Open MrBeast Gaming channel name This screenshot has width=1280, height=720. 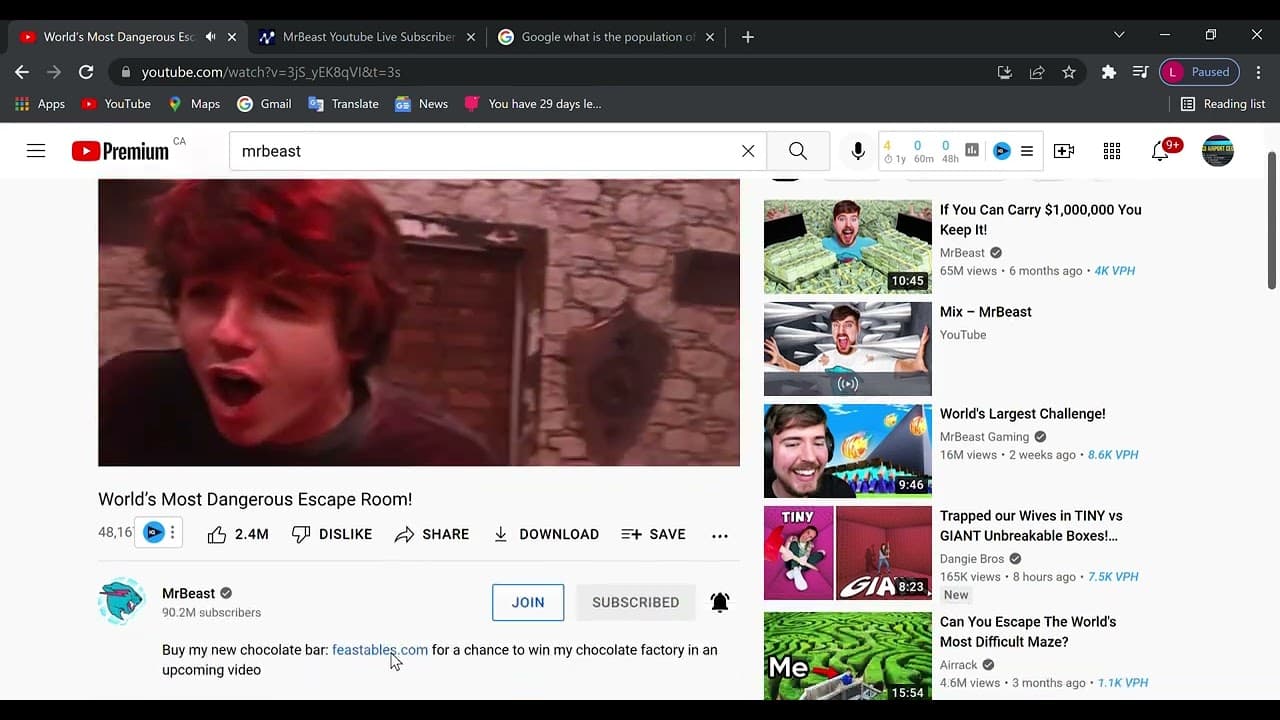(x=984, y=437)
